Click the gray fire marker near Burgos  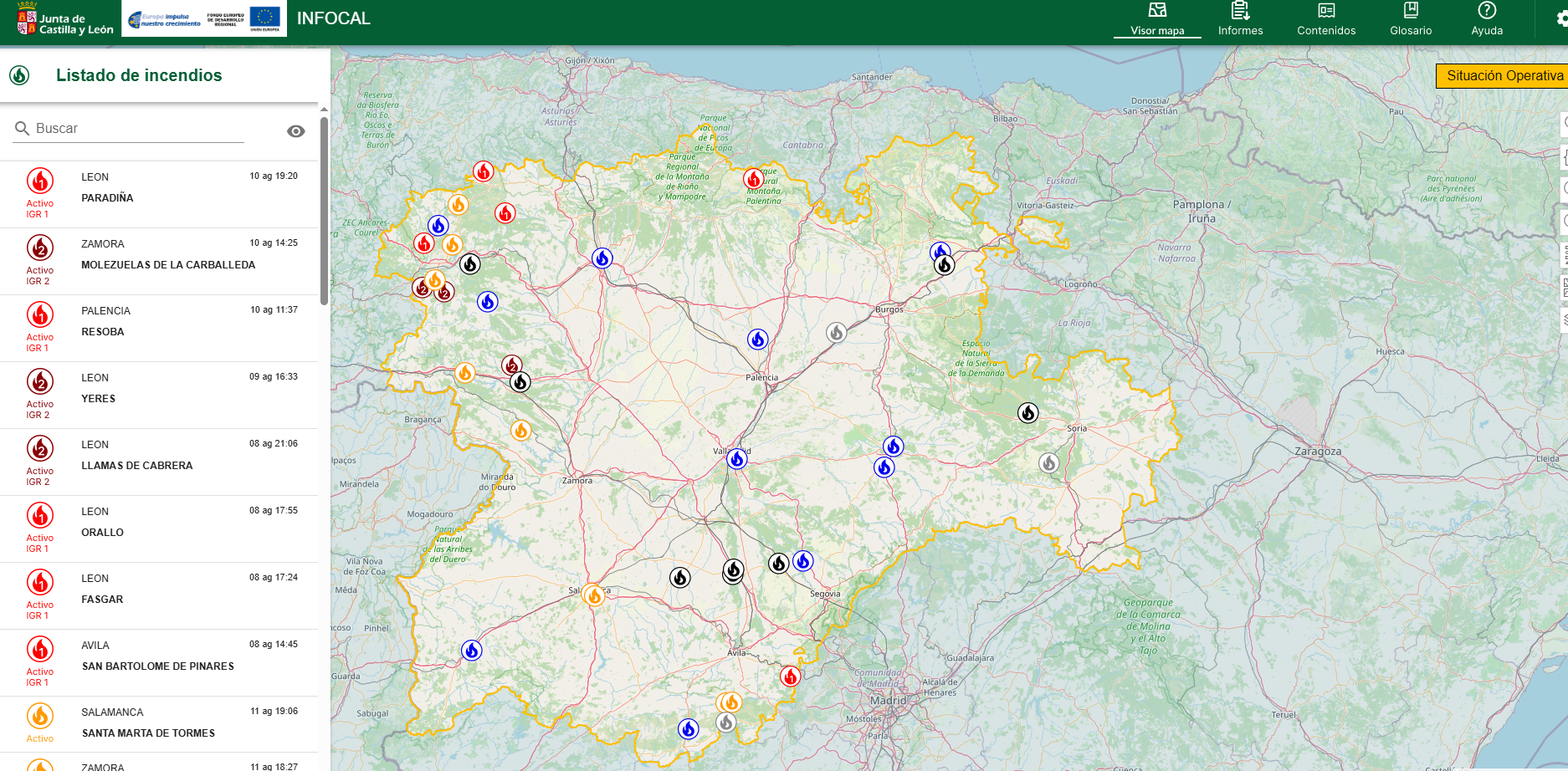click(836, 333)
